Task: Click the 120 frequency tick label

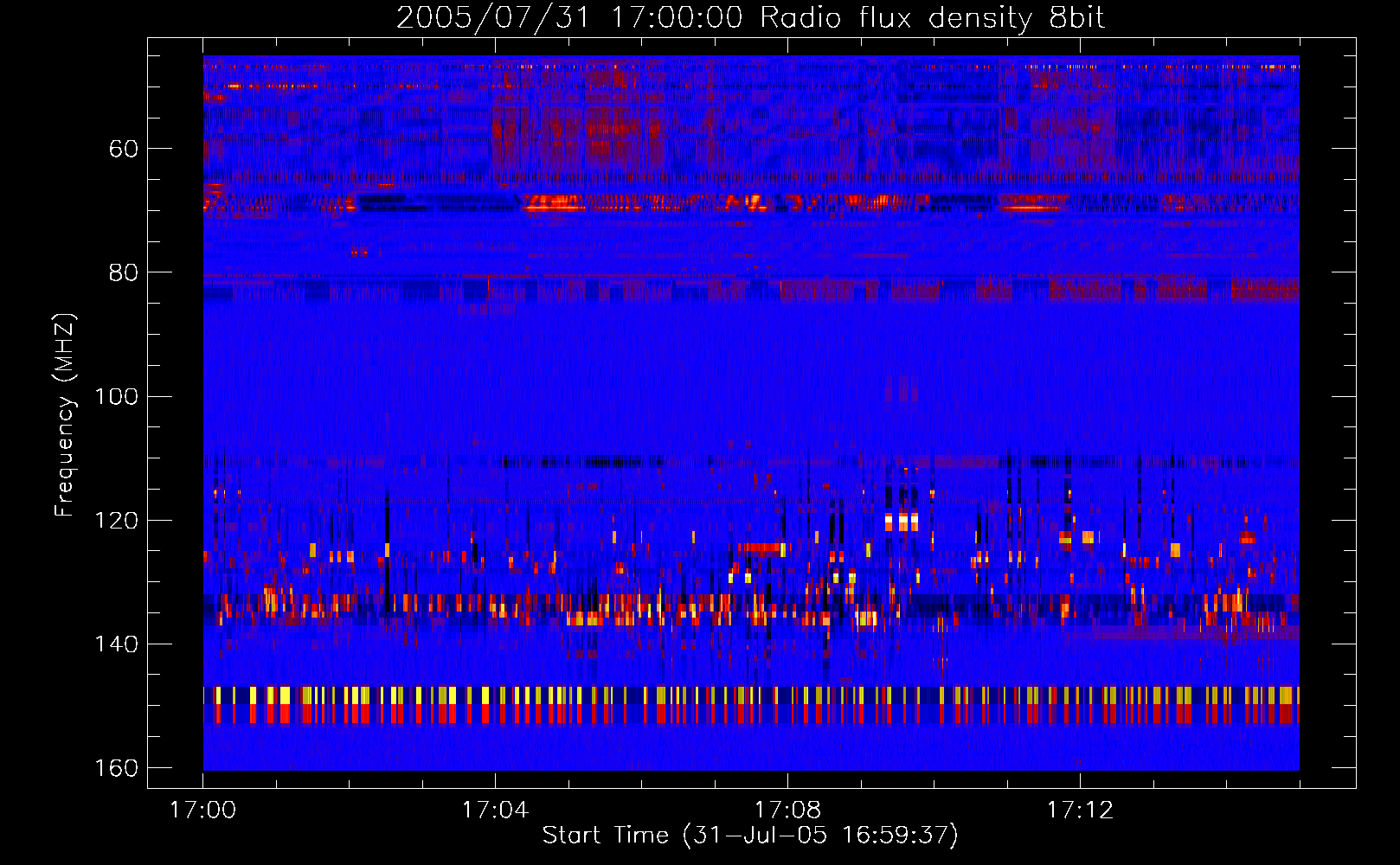Action: click(116, 520)
